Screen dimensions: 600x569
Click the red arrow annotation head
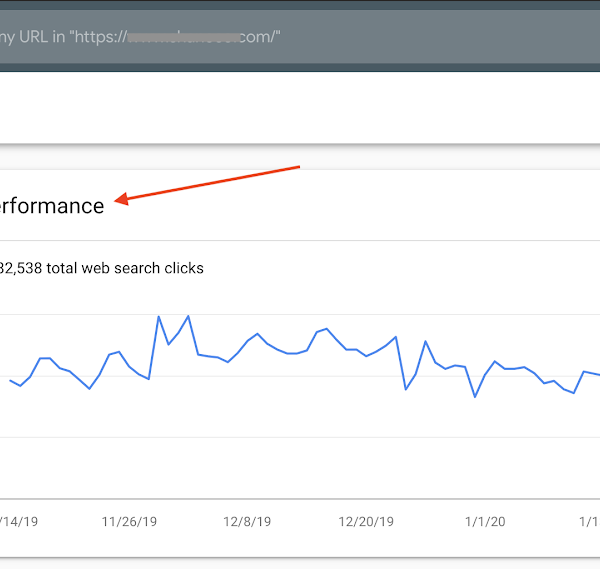click(x=121, y=201)
